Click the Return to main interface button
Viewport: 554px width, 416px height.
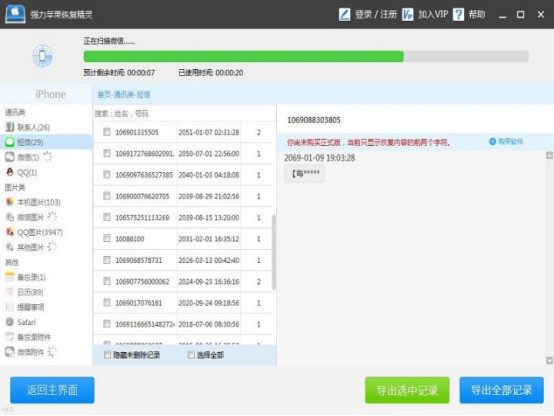(x=52, y=390)
